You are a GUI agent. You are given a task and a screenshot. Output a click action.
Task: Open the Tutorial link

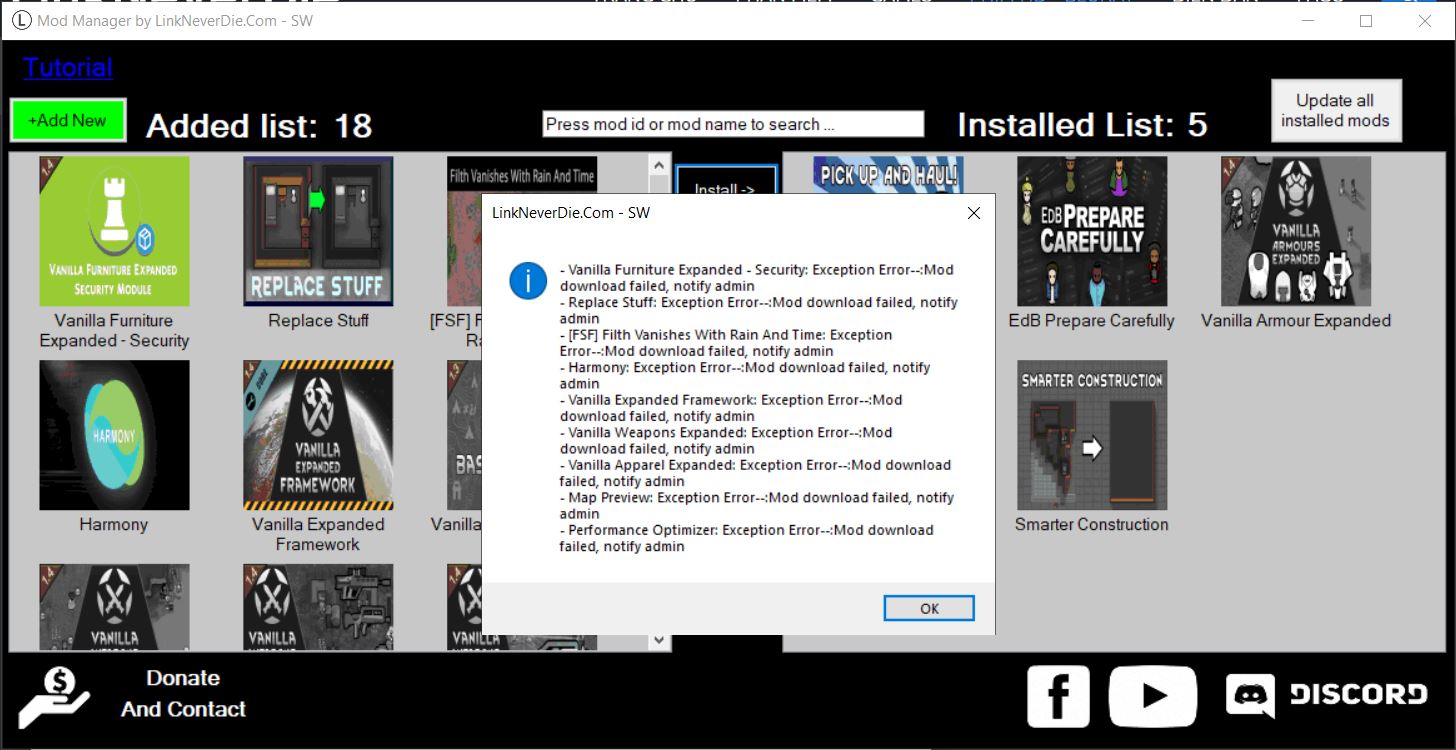pos(68,67)
